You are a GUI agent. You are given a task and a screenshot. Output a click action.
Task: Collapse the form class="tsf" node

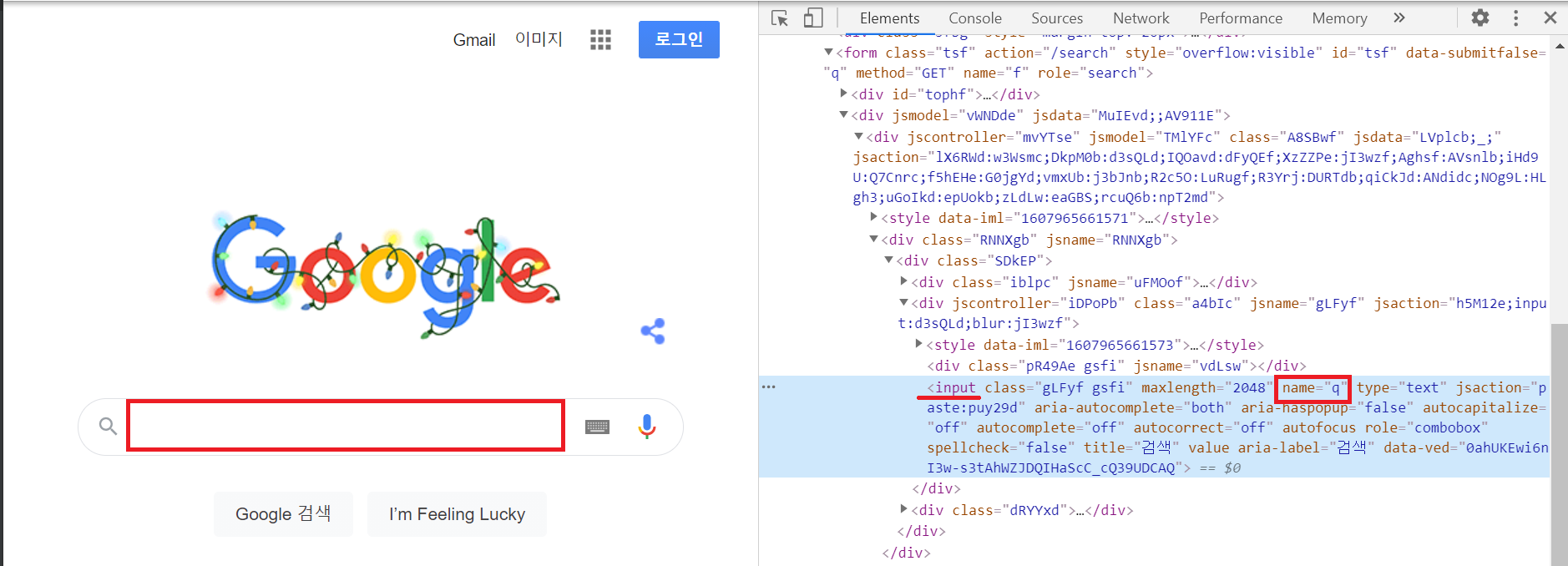pyautogui.click(x=829, y=53)
